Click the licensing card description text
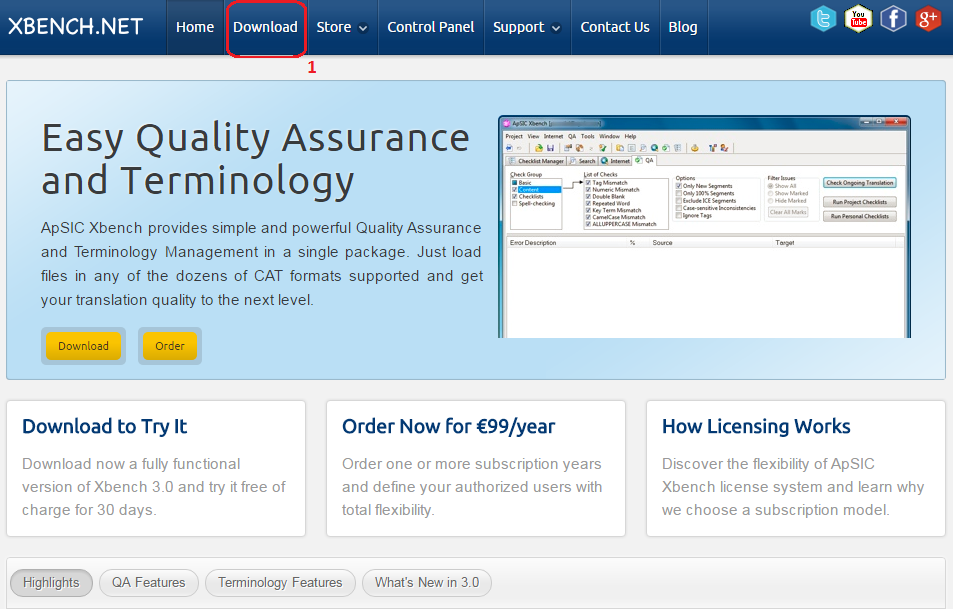The height and width of the screenshot is (609, 953). point(793,487)
